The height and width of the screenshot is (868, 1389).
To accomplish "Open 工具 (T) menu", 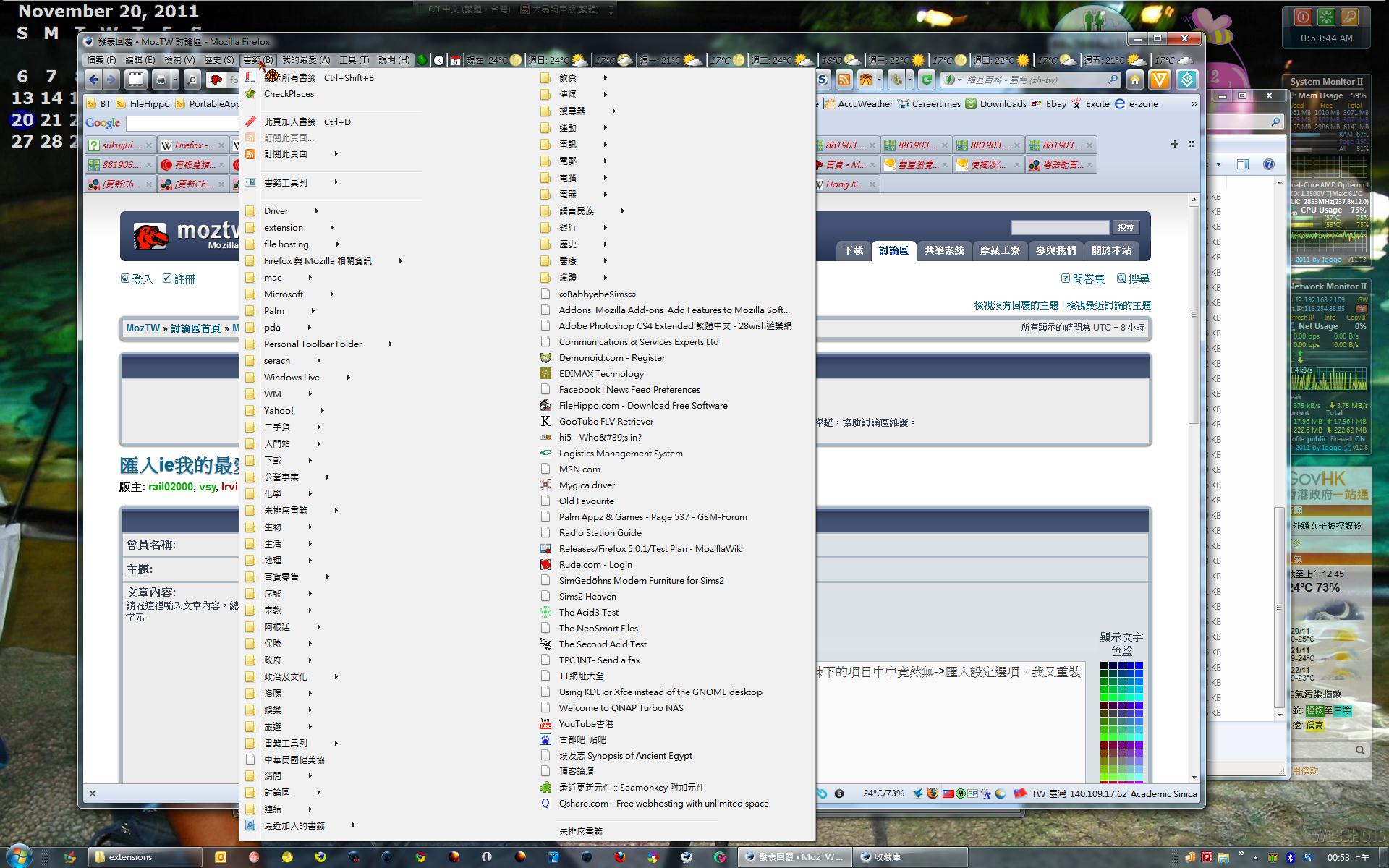I will coord(354,60).
